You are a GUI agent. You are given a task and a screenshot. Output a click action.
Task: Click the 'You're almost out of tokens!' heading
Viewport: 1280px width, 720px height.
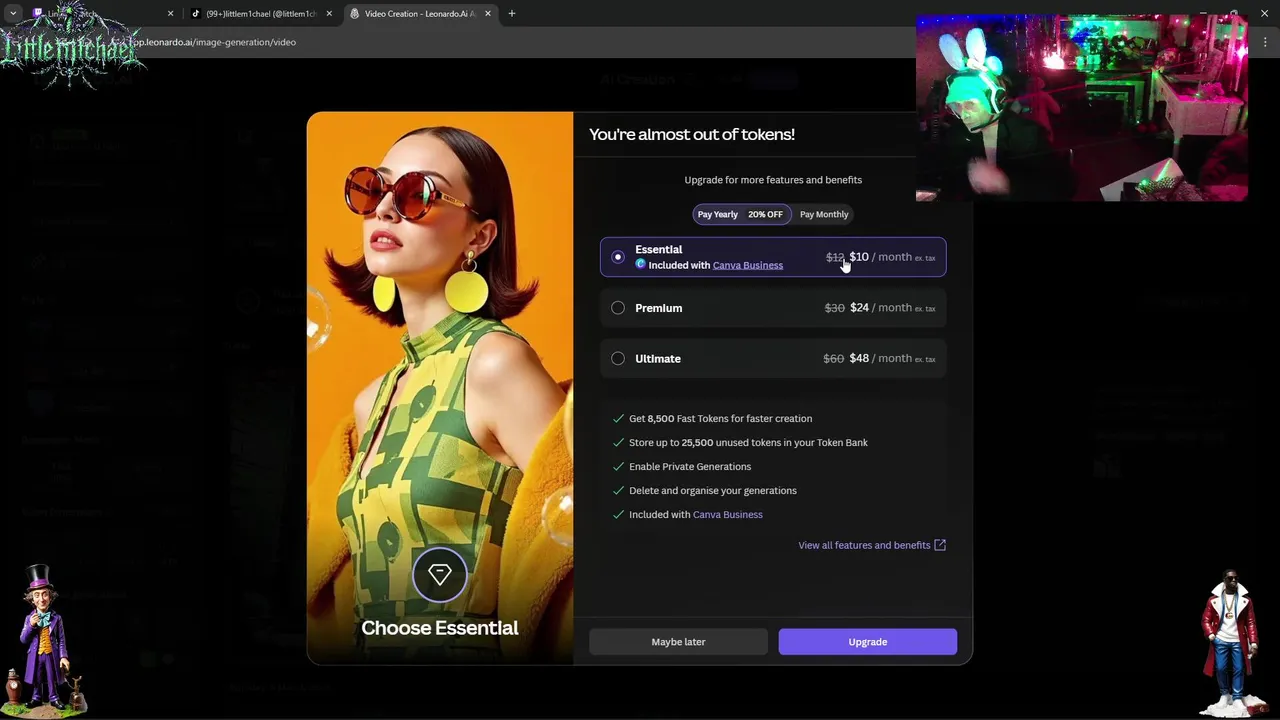click(692, 134)
